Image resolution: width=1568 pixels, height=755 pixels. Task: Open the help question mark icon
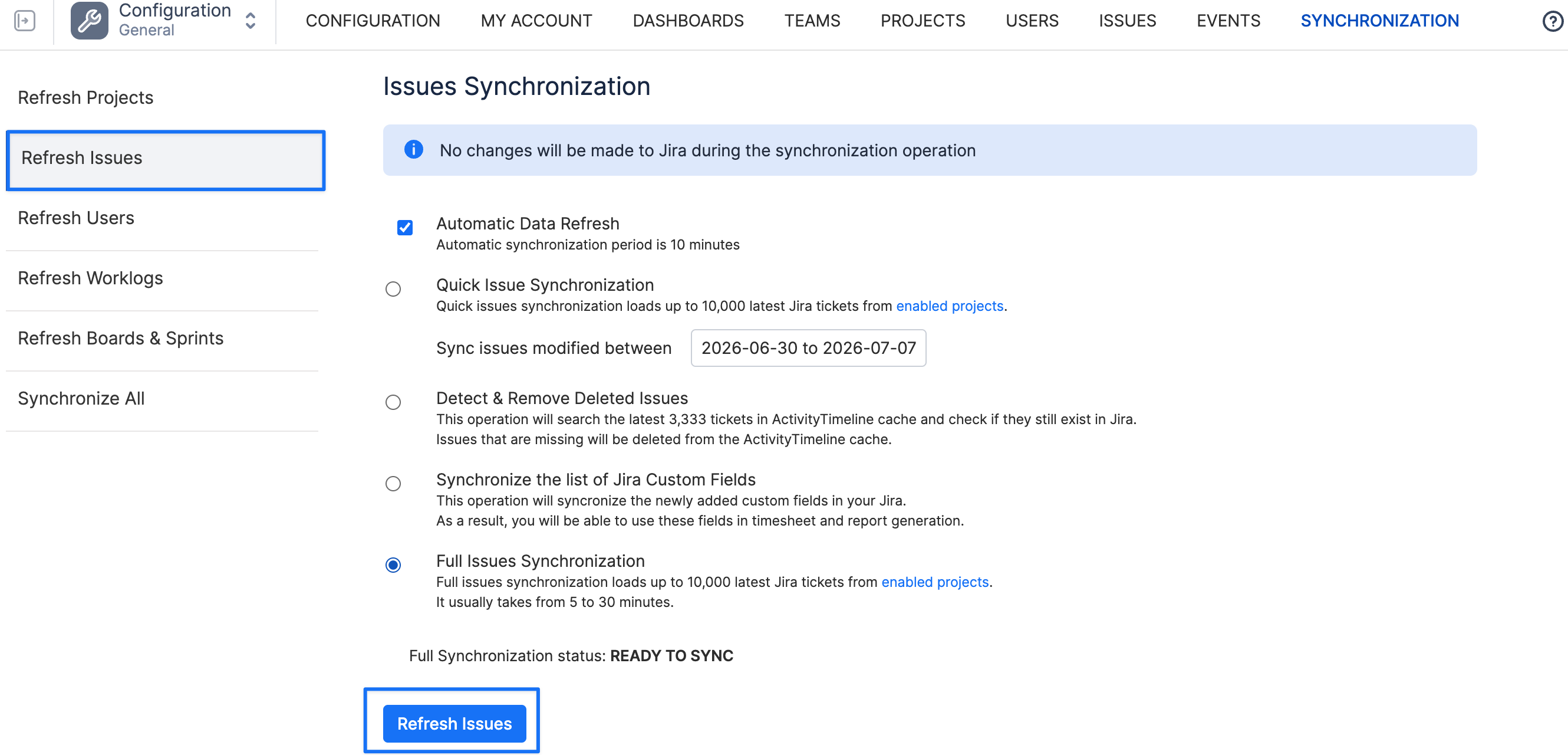pyautogui.click(x=1553, y=21)
